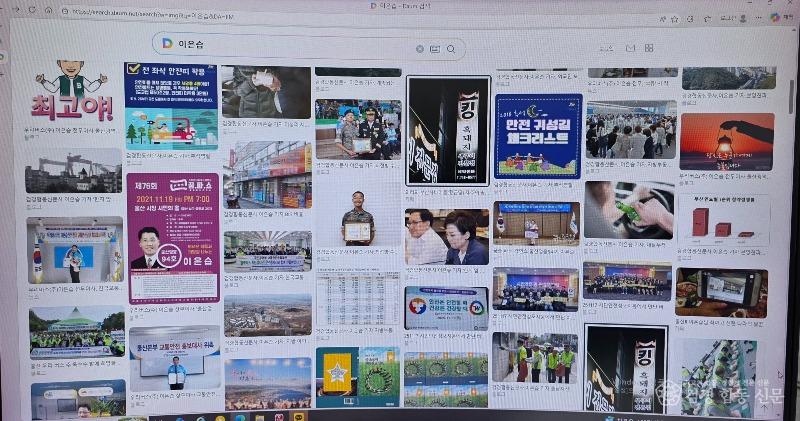Click the magnifier search icon
Screen dimensions: 800x421
[451, 48]
